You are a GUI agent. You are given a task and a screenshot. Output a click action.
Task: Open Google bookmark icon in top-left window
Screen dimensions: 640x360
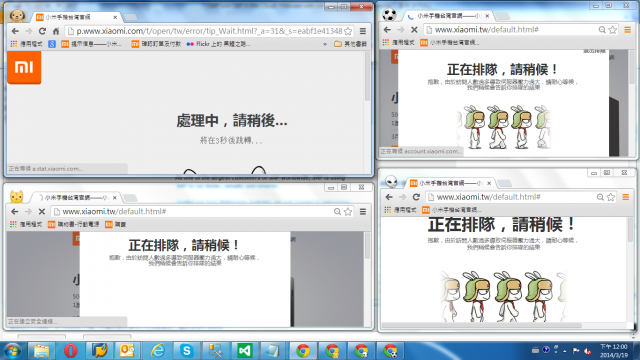[x=52, y=44]
